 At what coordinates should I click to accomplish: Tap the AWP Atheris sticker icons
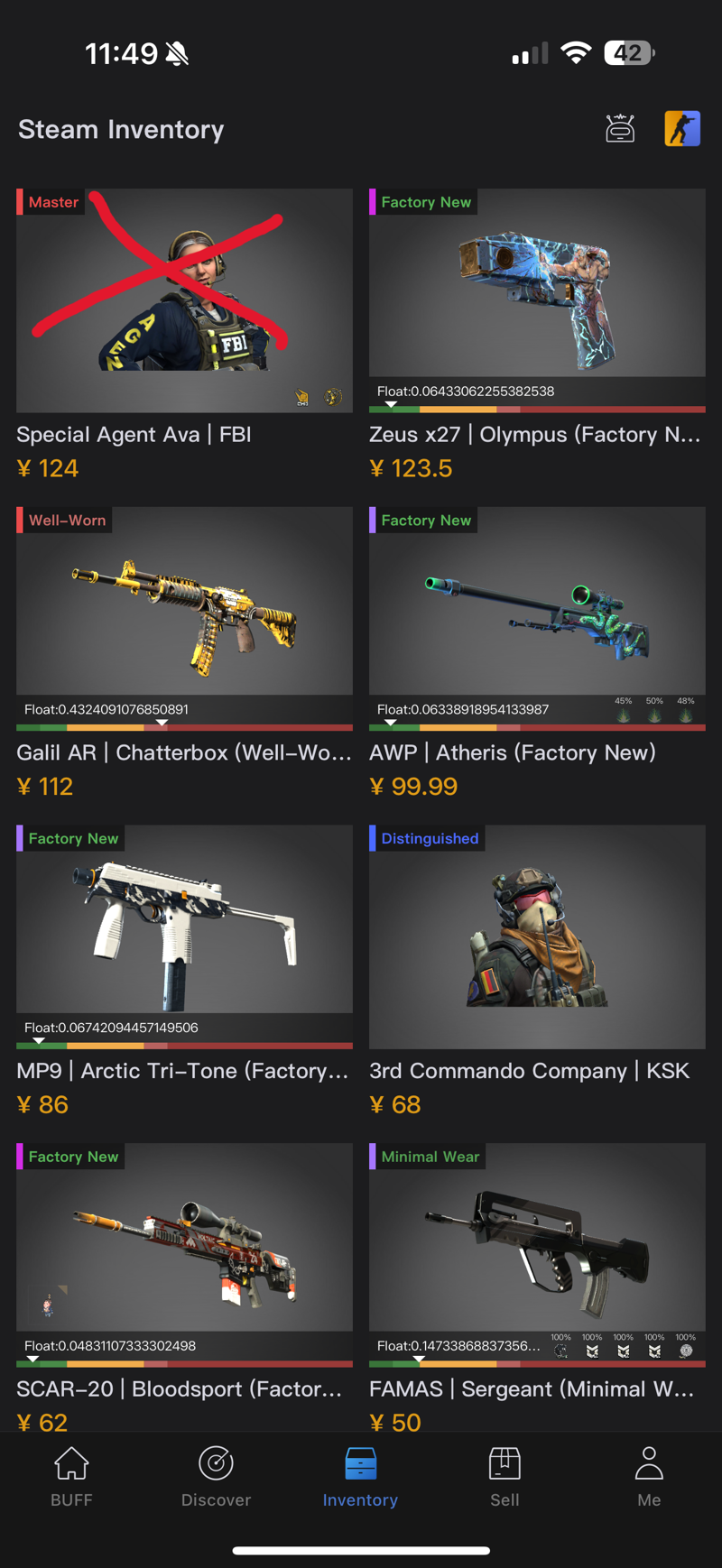click(x=654, y=710)
